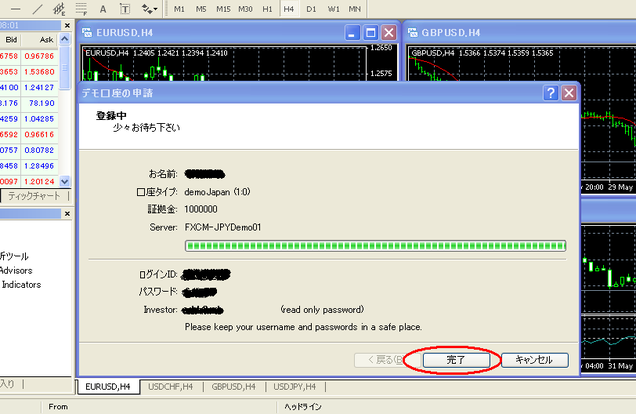Switch to MN timeframe

point(355,9)
